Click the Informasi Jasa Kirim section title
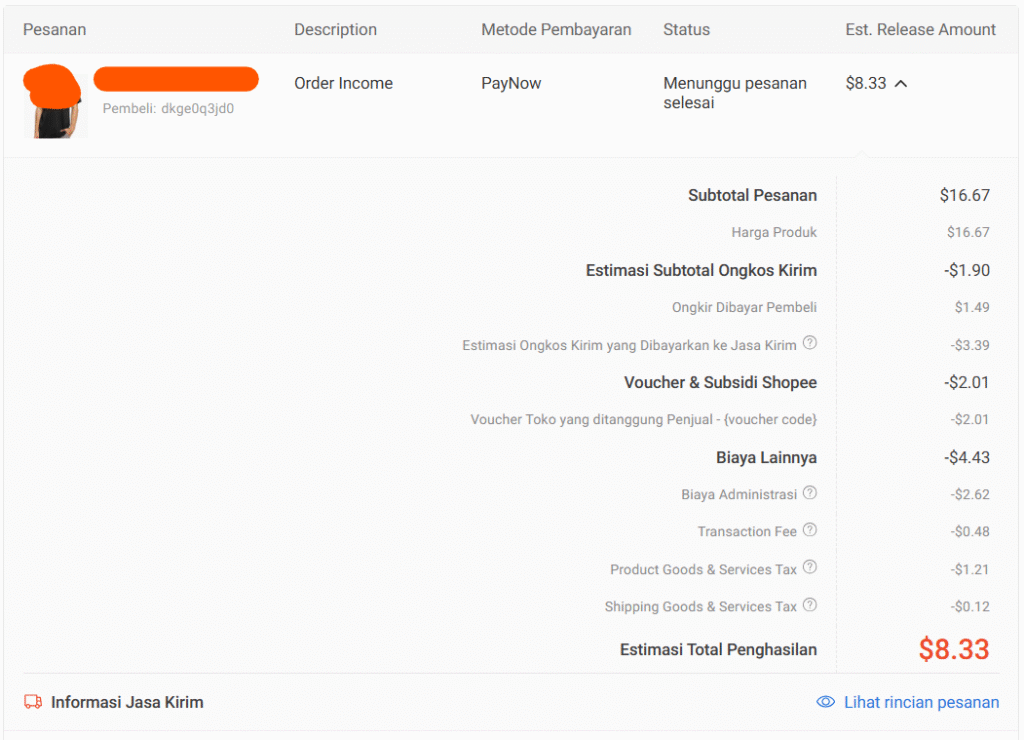Screen dimensions: 1024x740 pos(127,702)
